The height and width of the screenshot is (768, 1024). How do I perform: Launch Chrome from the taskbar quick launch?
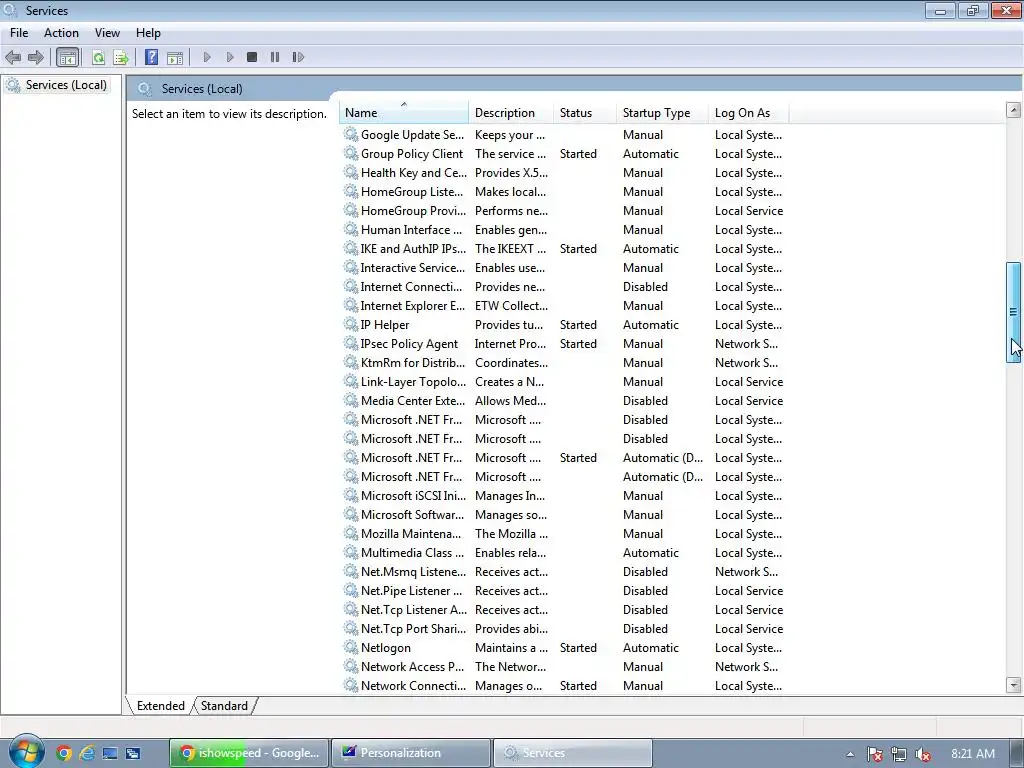[63, 753]
